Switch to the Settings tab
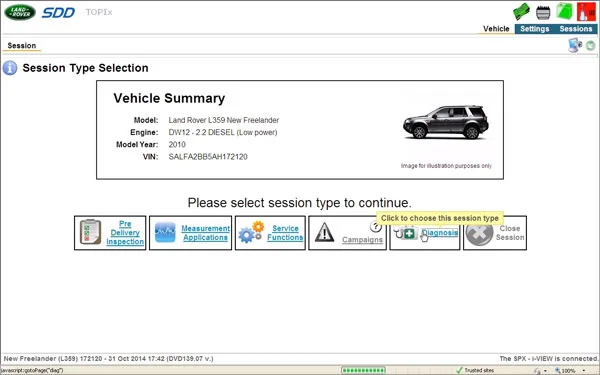600x375 pixels. pos(534,29)
